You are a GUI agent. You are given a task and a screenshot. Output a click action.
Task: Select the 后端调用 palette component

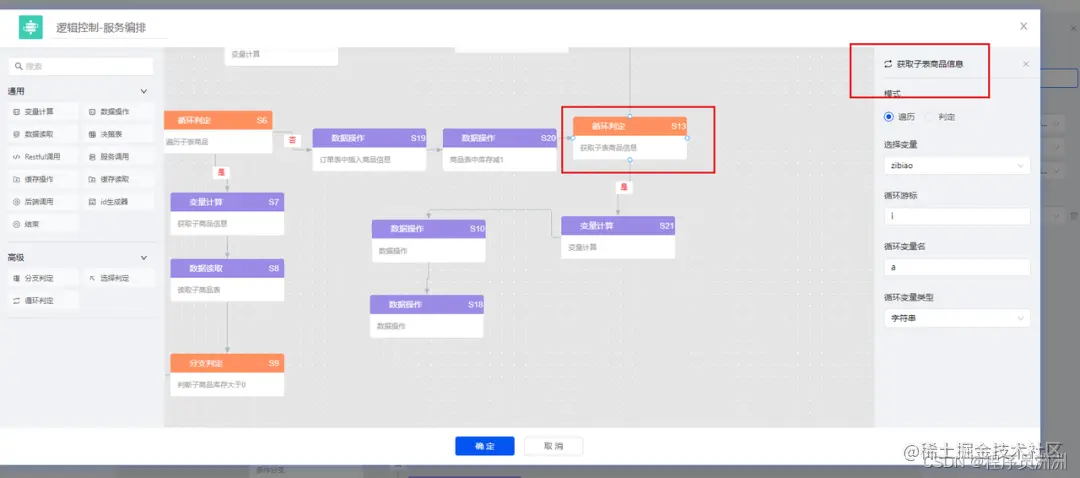43,202
